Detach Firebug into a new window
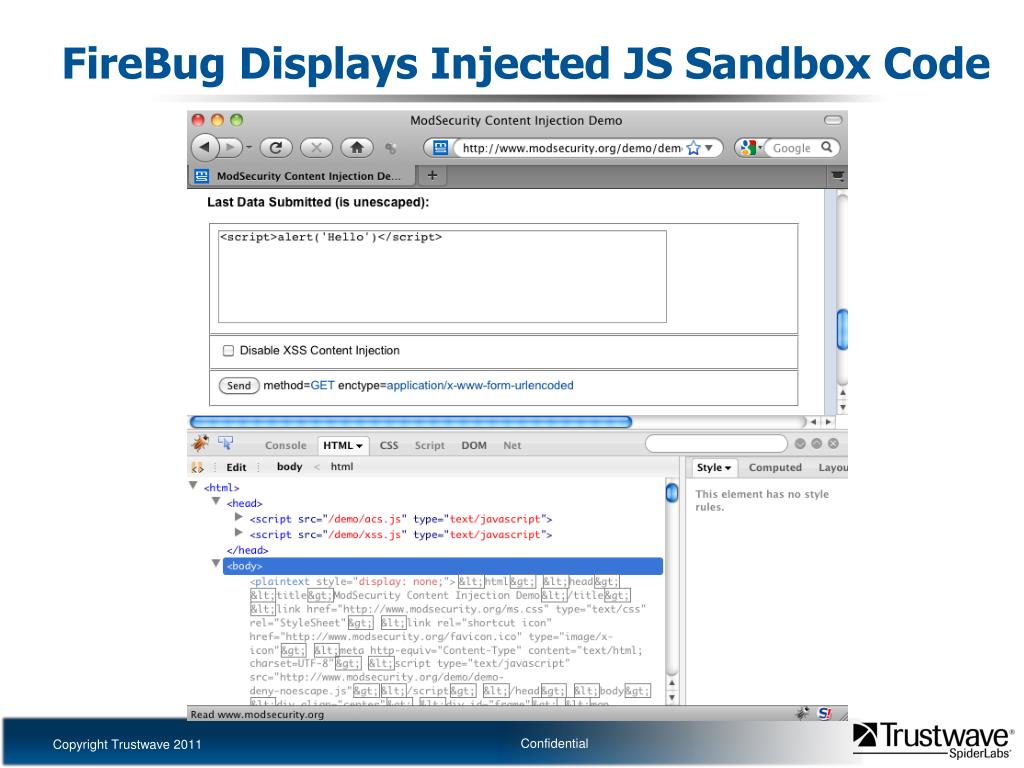This screenshot has width=1024, height=768. 816,443
